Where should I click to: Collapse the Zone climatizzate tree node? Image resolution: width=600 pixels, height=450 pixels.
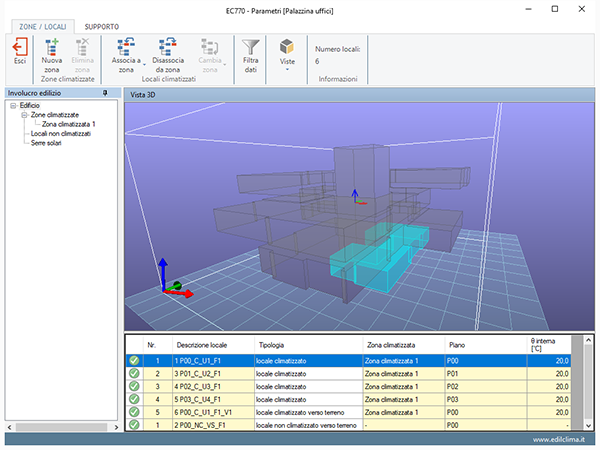click(x=24, y=115)
